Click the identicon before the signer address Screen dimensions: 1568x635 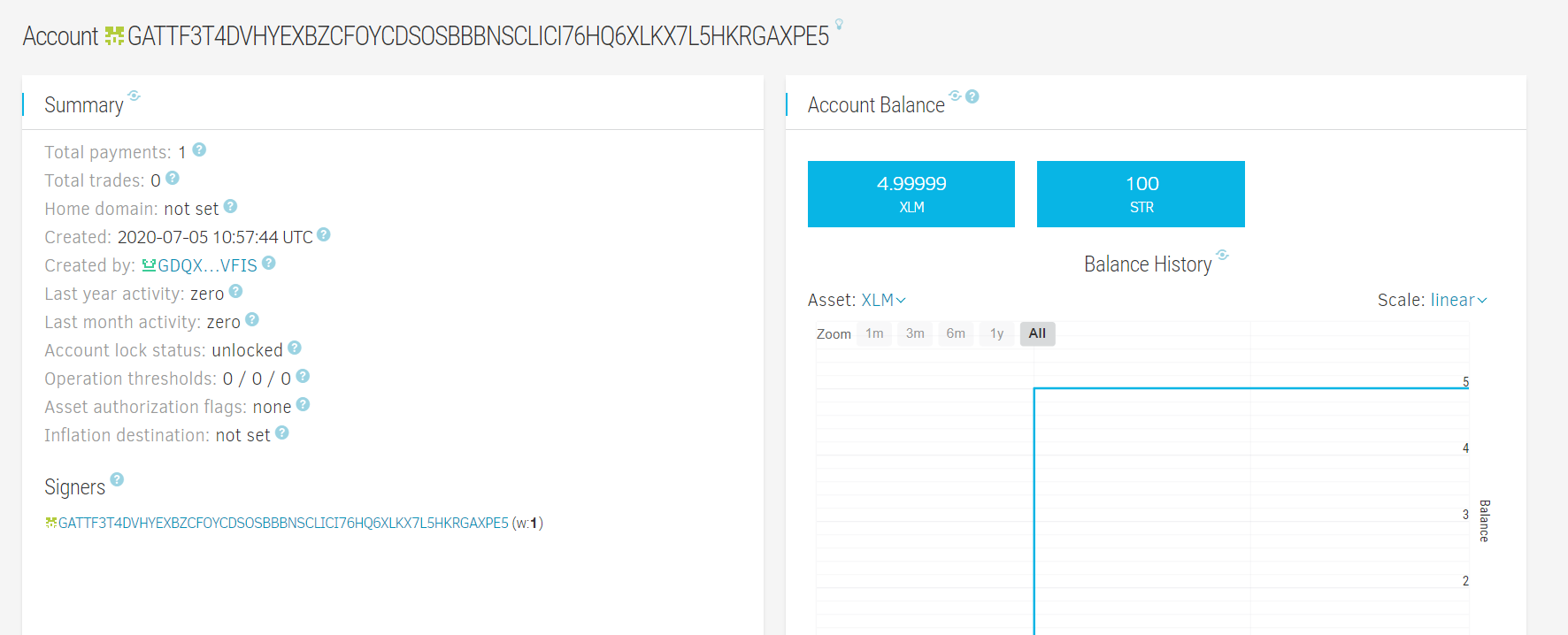[51, 523]
